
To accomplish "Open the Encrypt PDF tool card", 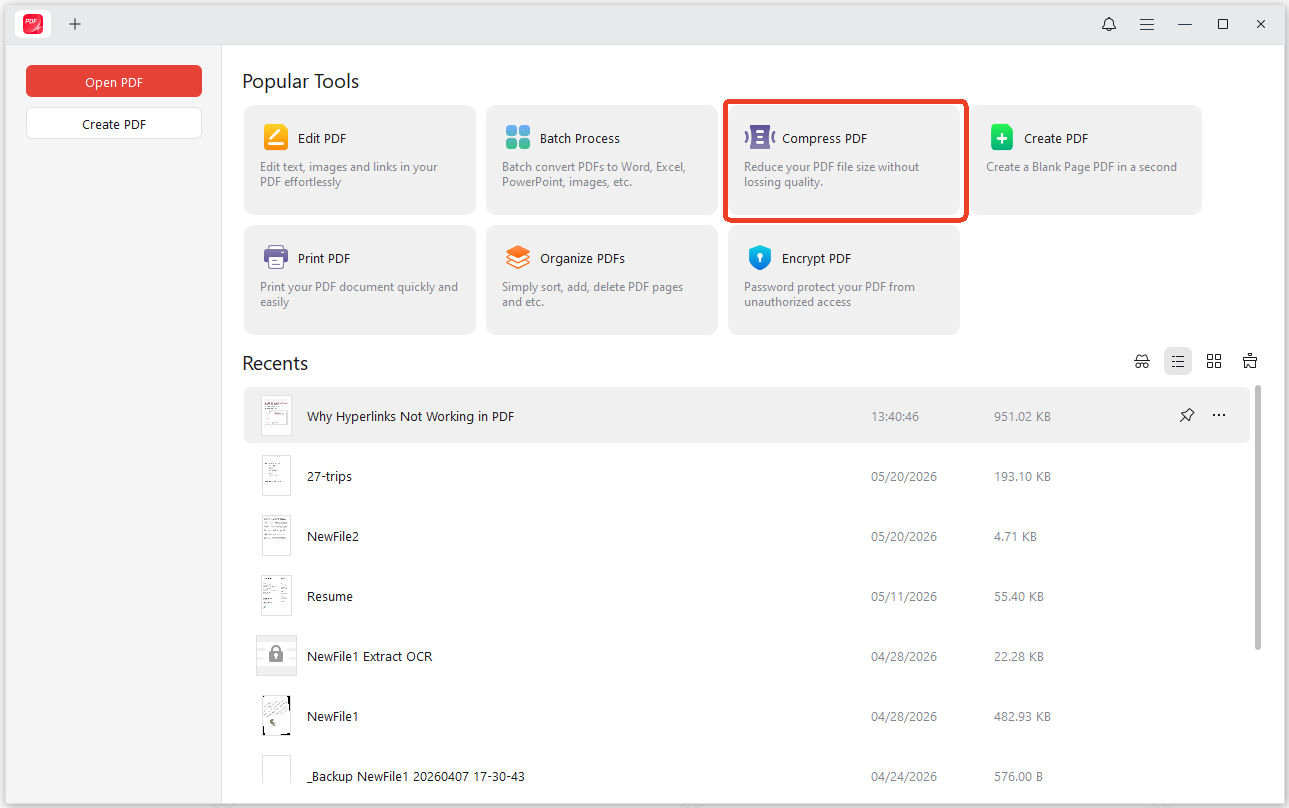I will [844, 280].
